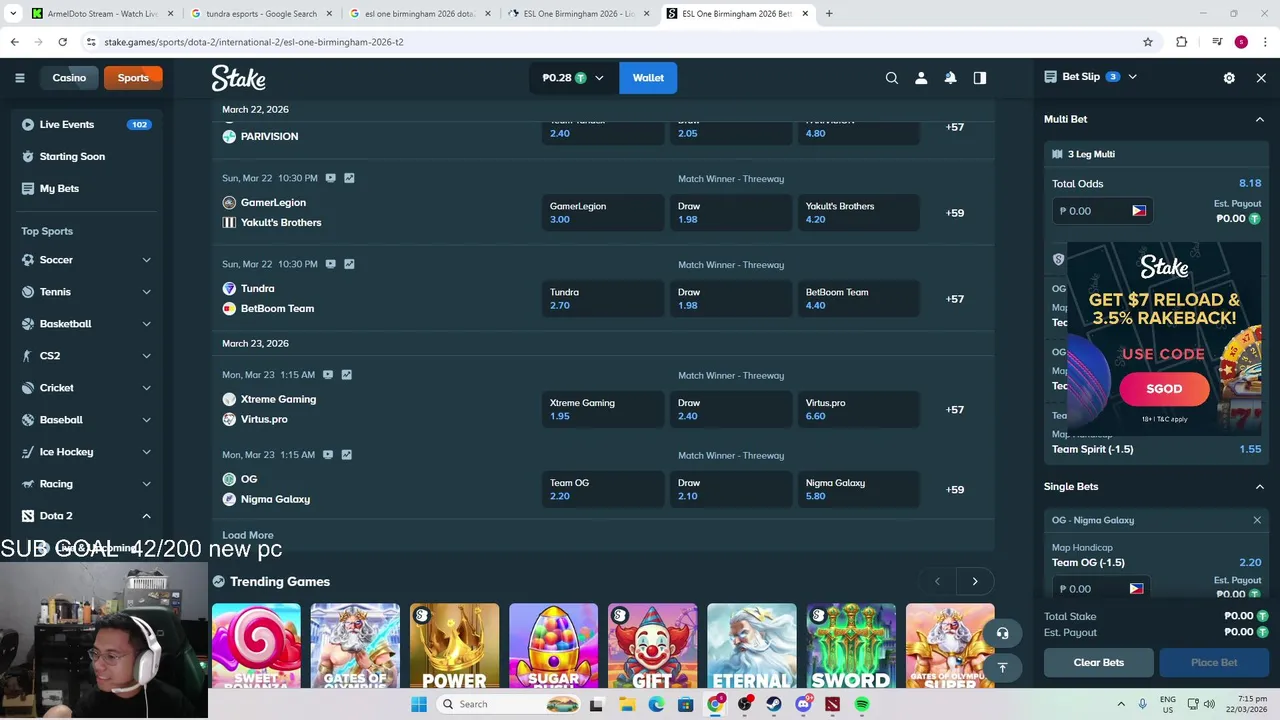
Task: Open the notifications bell
Action: (x=950, y=78)
